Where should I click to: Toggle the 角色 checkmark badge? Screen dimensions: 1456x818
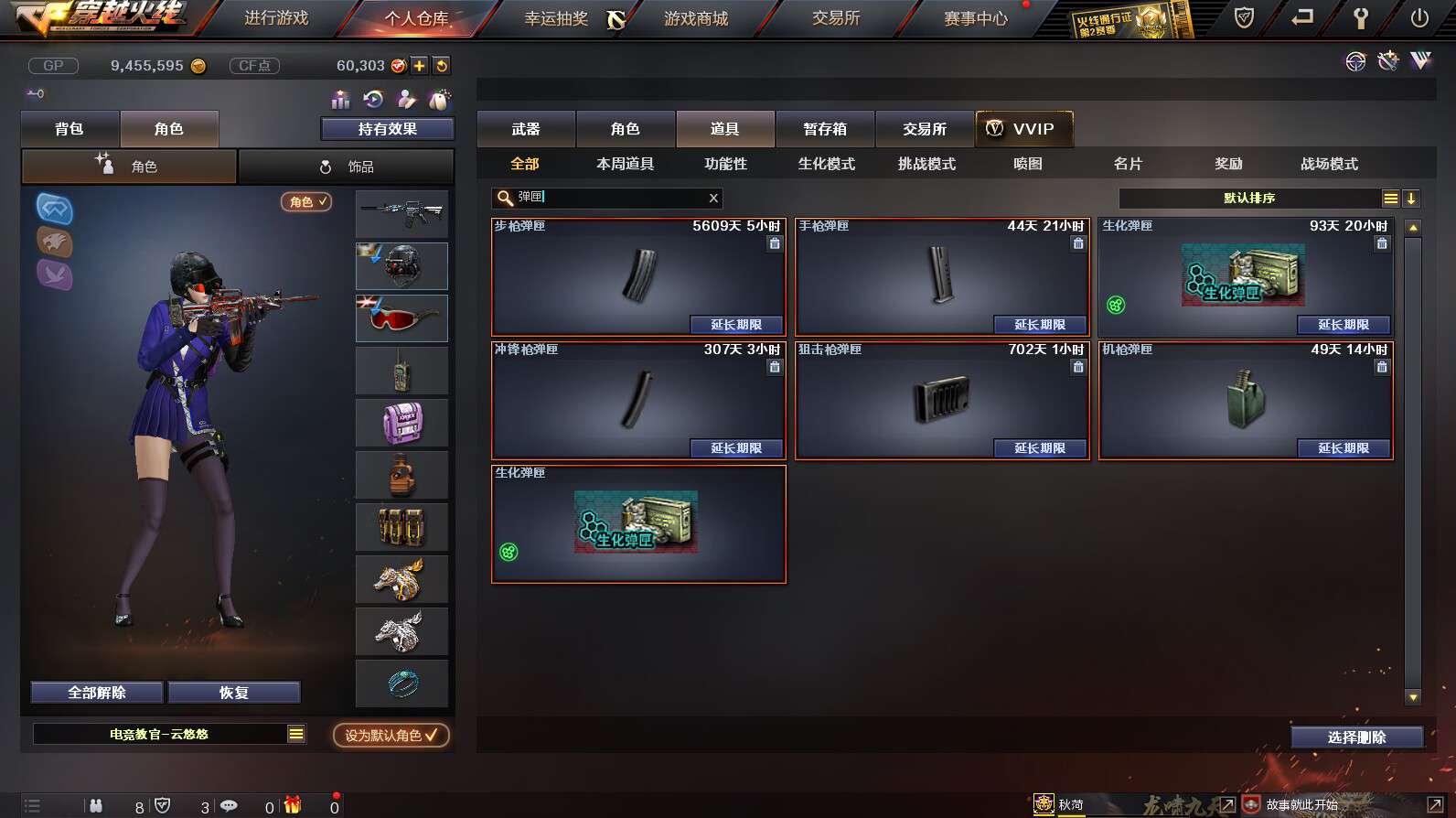pyautogui.click(x=306, y=201)
